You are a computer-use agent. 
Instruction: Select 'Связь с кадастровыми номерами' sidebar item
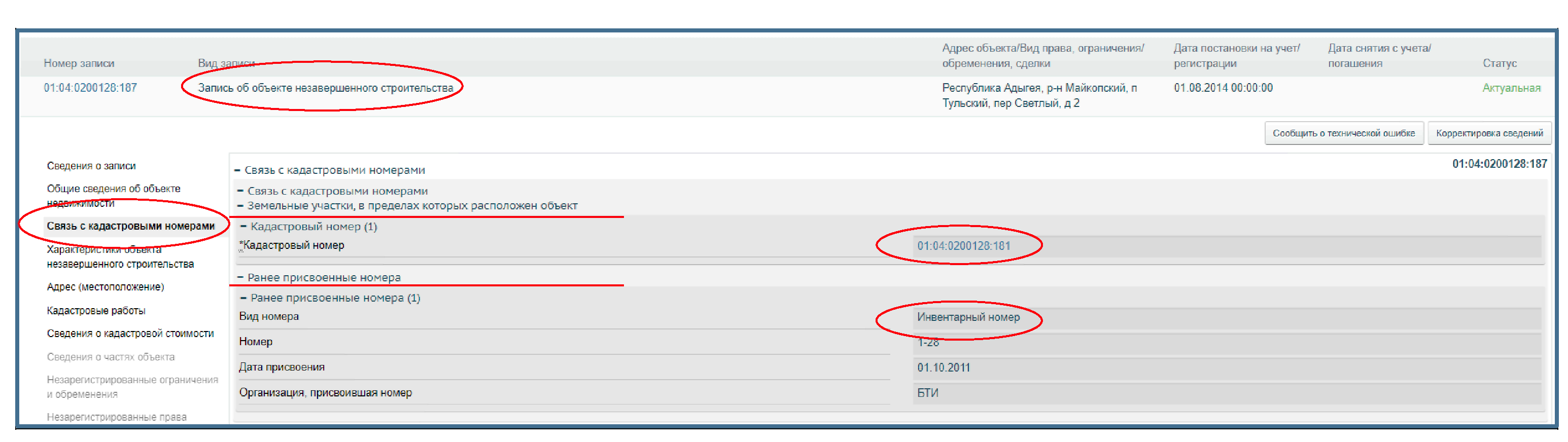130,226
